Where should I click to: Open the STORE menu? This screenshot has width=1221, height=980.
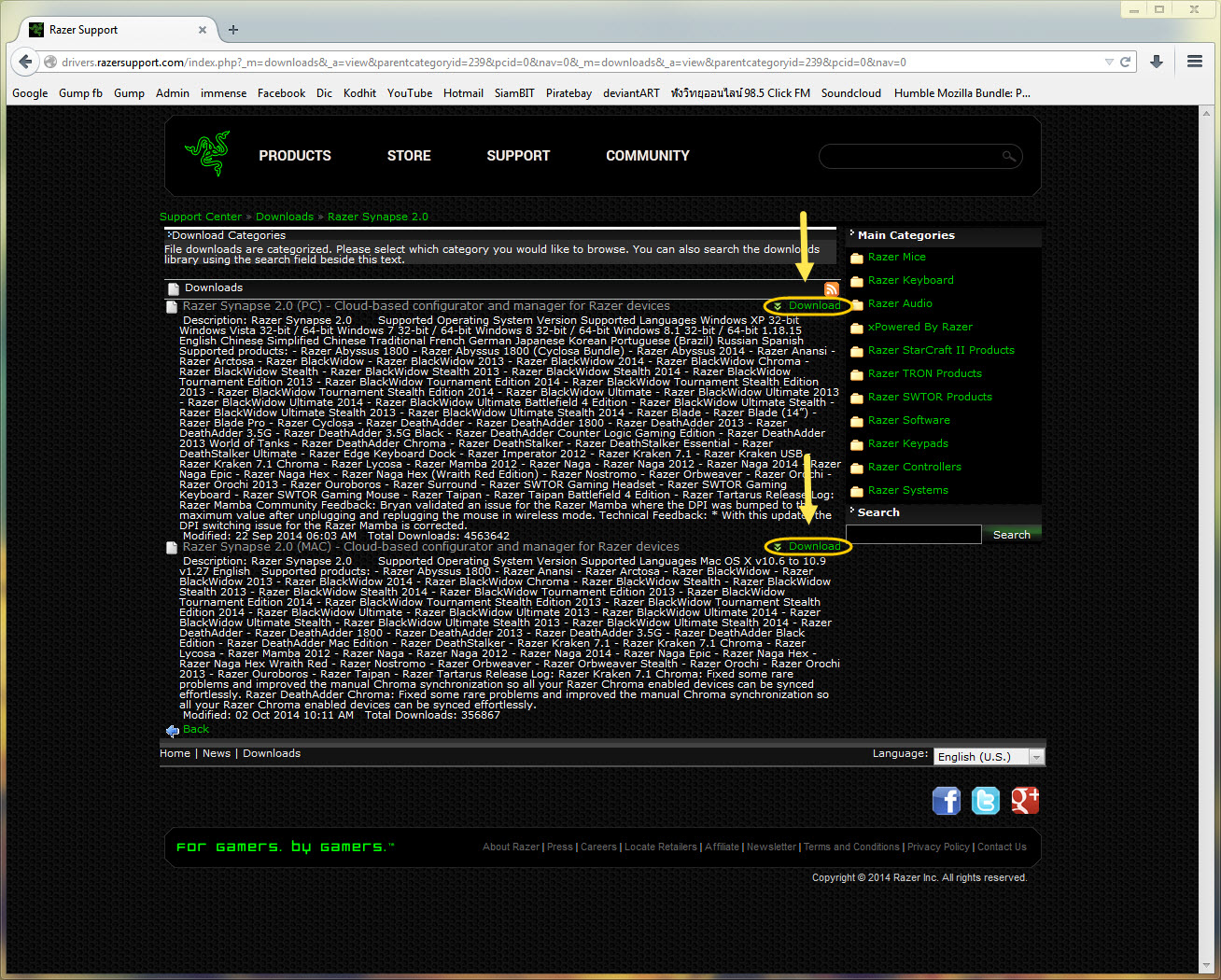coord(409,156)
